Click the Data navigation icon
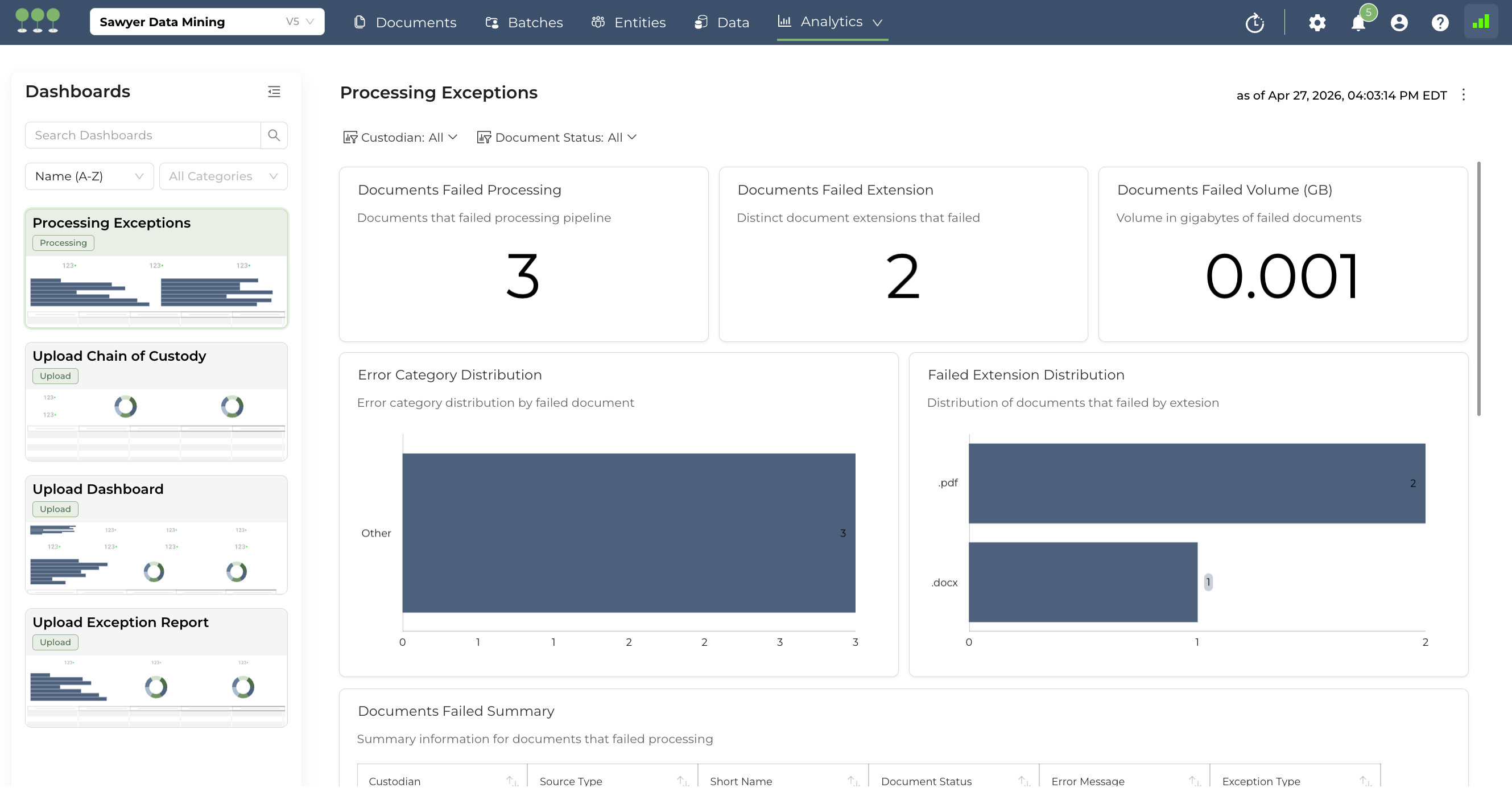 click(x=701, y=22)
